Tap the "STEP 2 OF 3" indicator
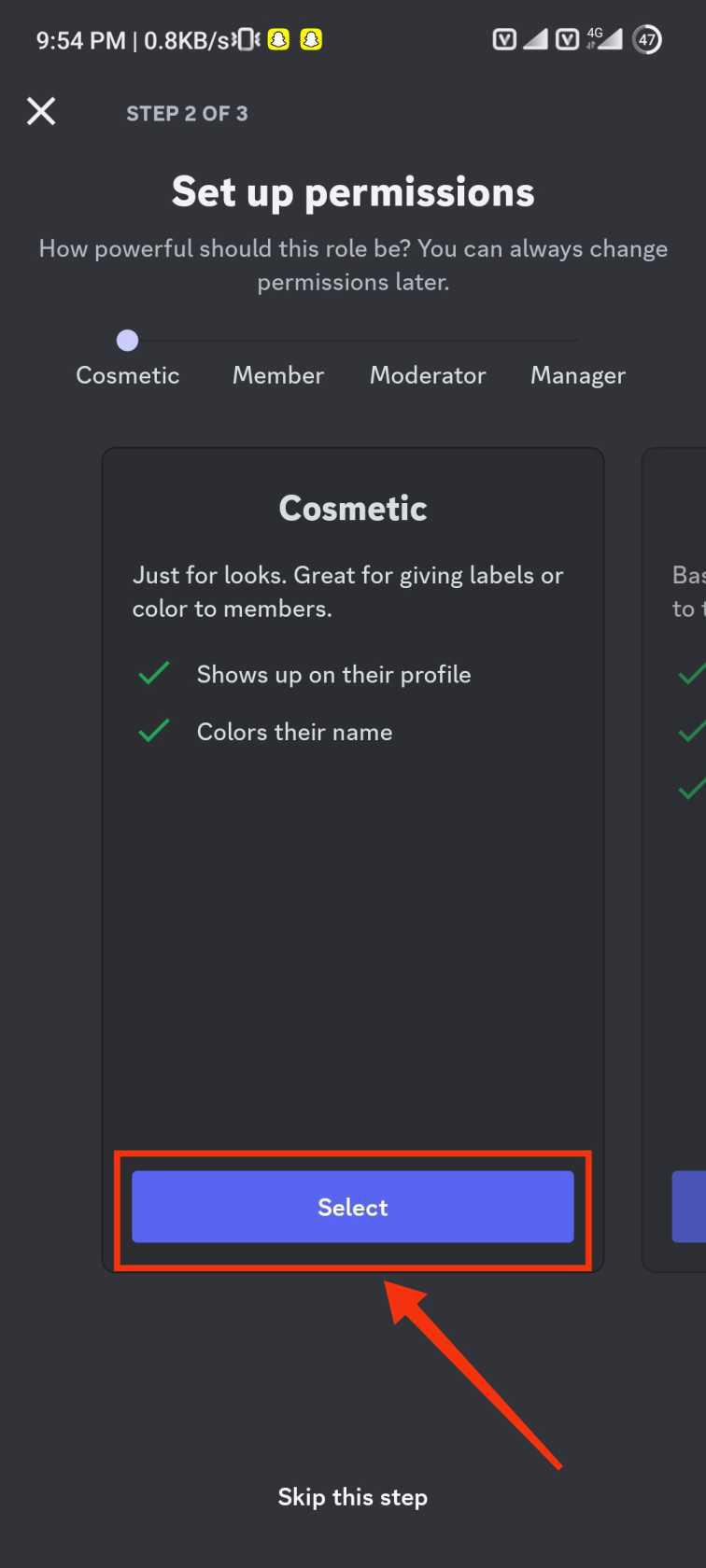706x1568 pixels. coord(188,114)
